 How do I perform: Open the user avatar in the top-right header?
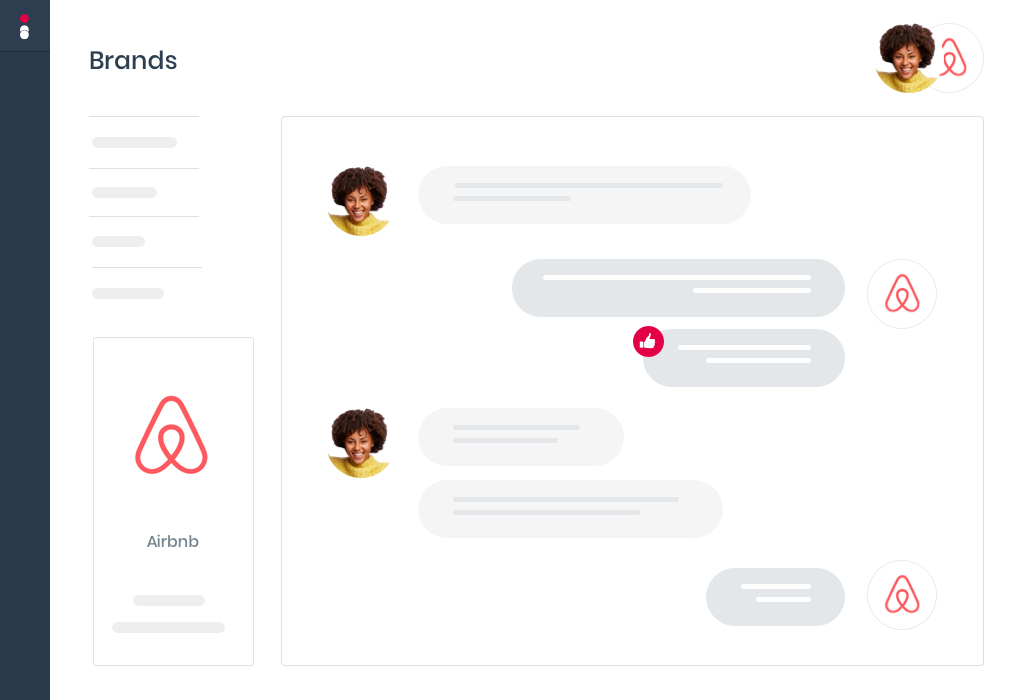click(907, 58)
